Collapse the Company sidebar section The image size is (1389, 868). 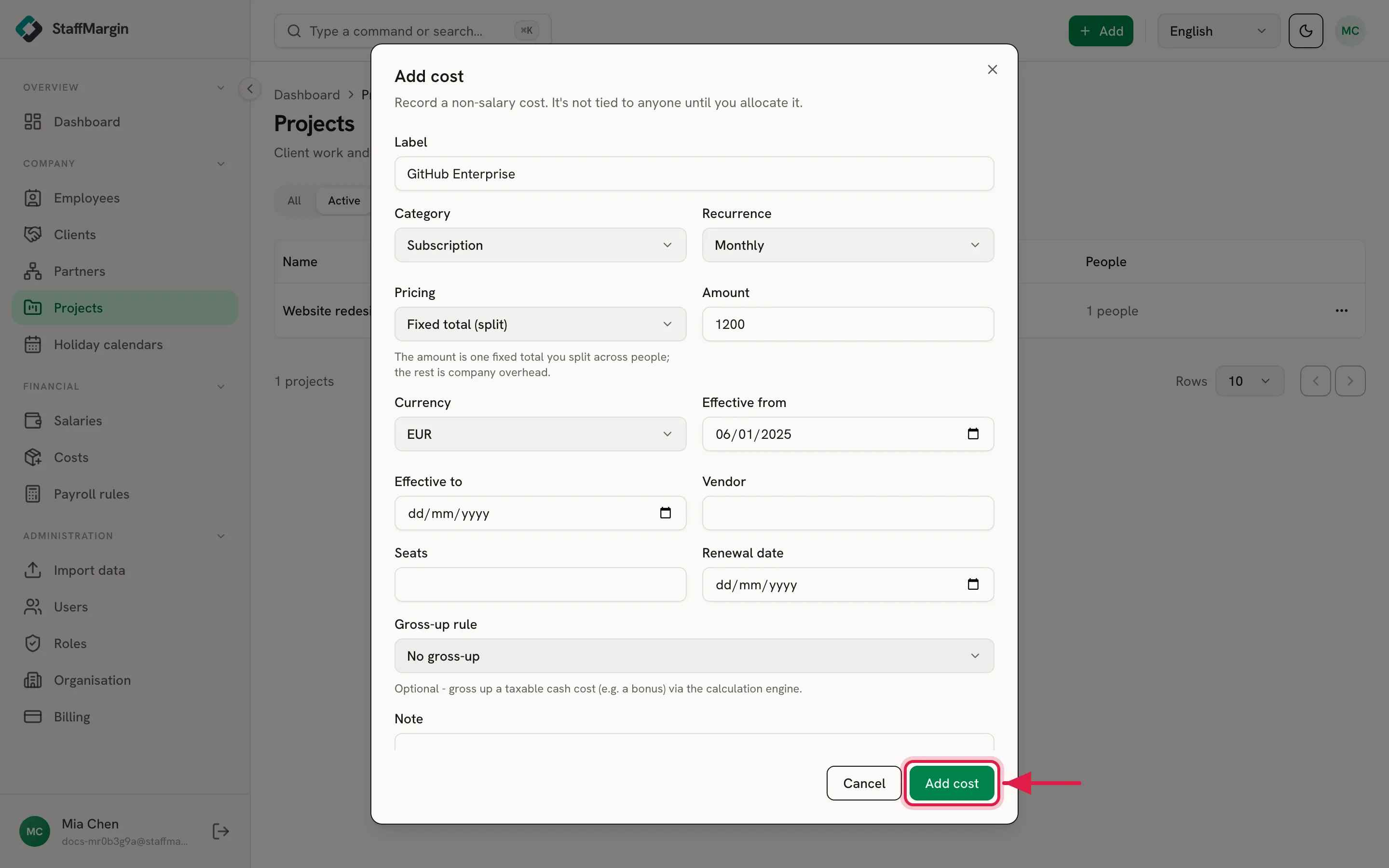(220, 164)
